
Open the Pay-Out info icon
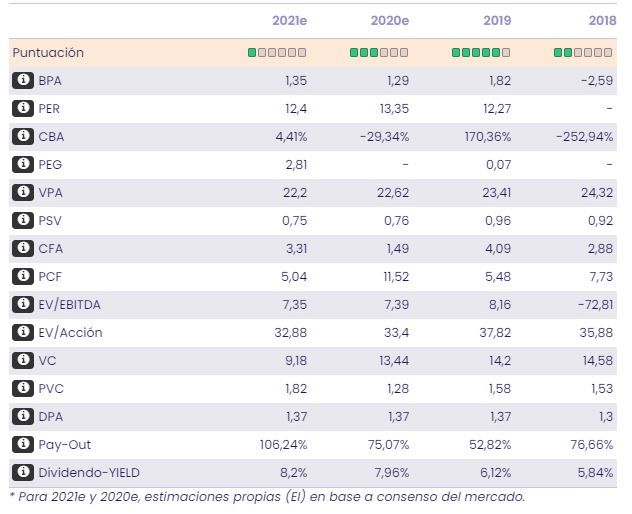click(x=22, y=444)
